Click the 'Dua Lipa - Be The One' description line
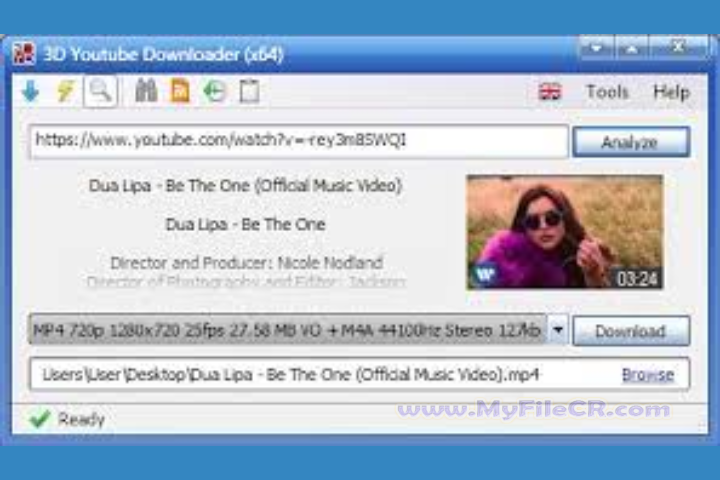 pos(245,224)
